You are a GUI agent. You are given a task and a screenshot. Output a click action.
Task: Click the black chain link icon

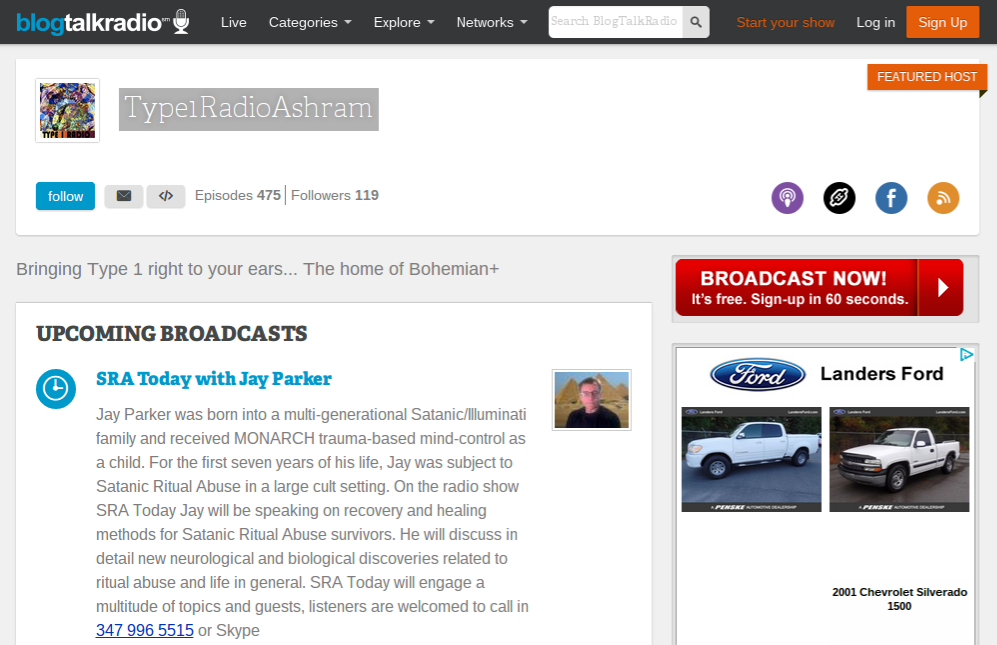pos(839,198)
